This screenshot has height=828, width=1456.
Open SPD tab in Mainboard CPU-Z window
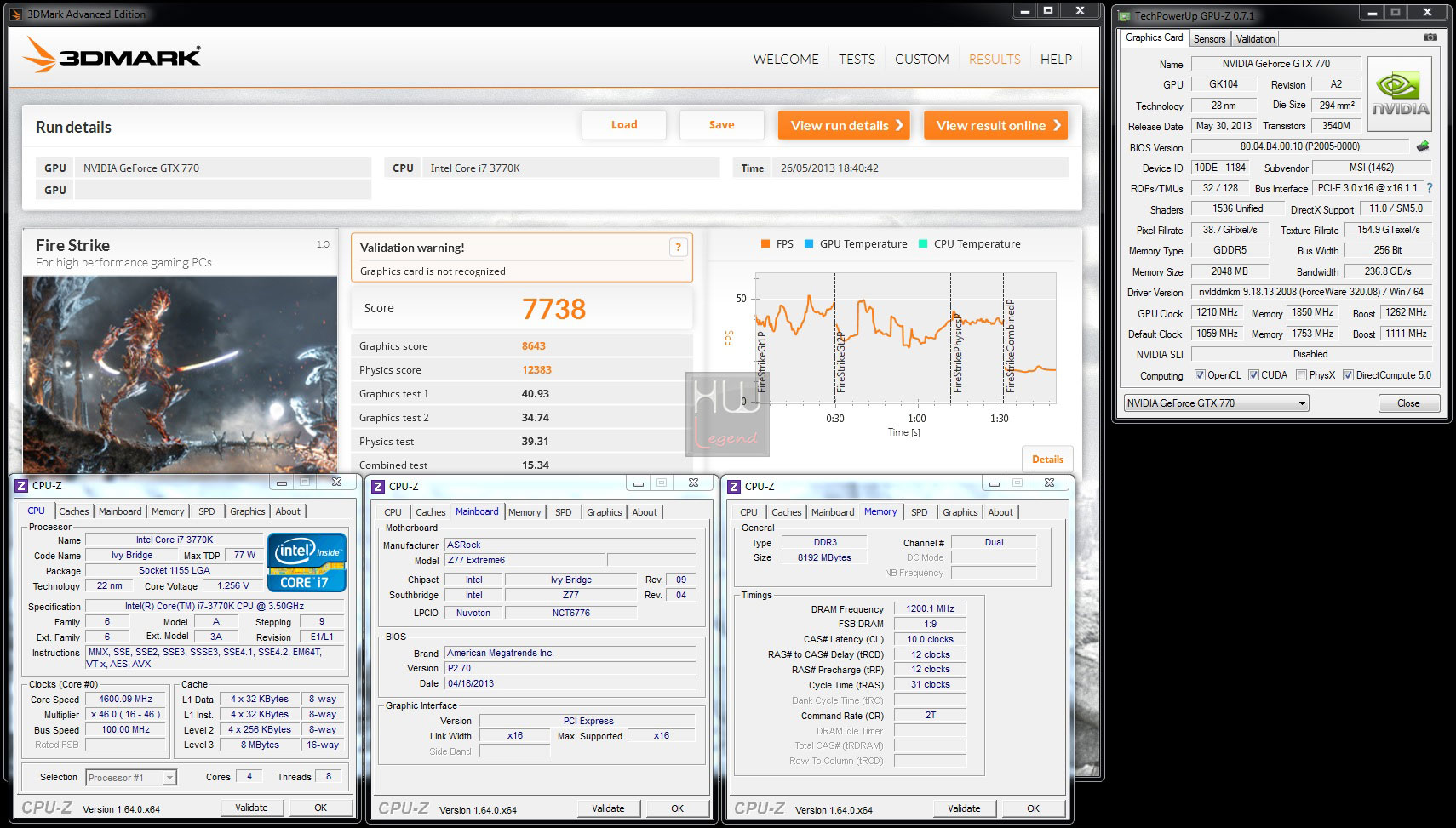(x=564, y=512)
